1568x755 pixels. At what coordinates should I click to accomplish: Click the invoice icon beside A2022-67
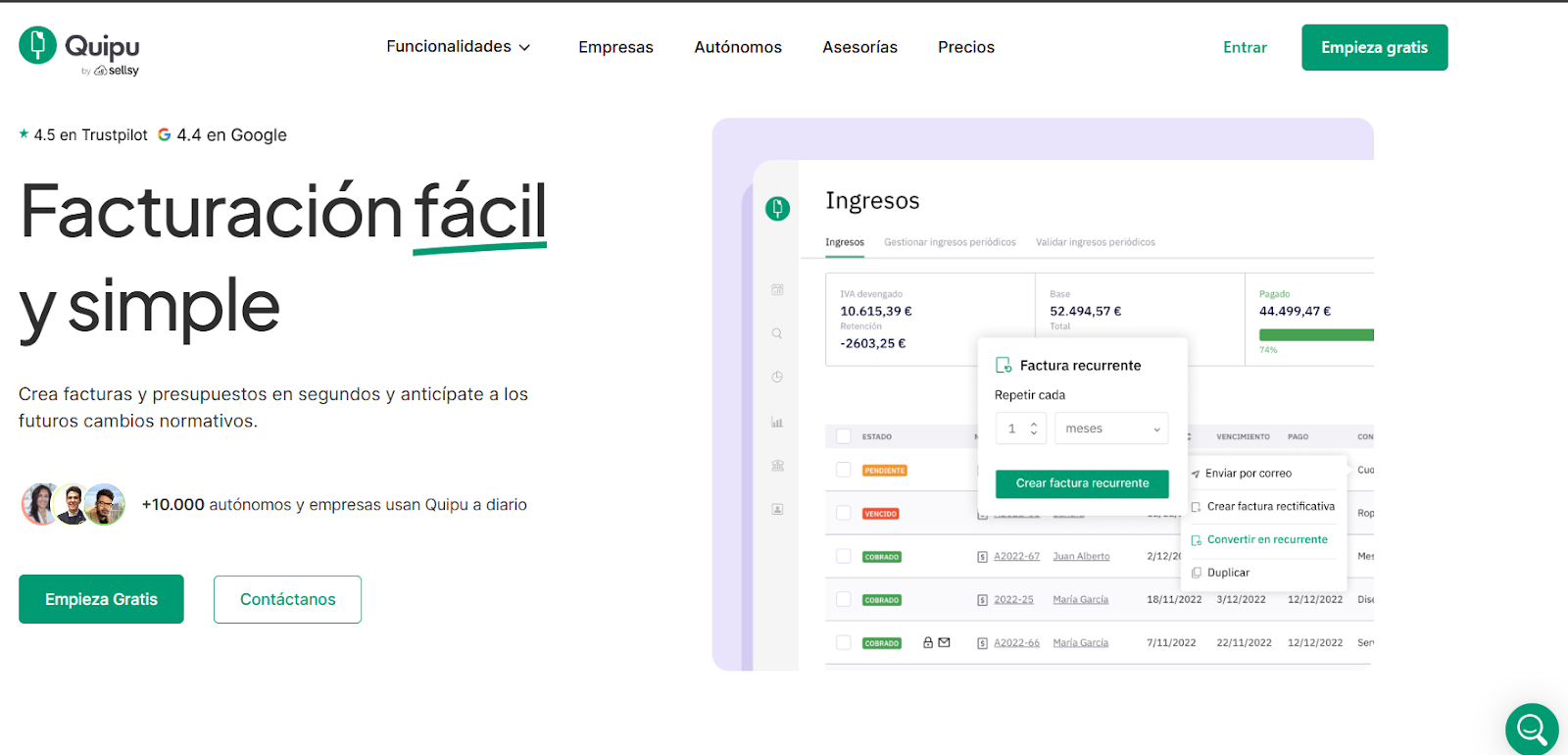(x=982, y=557)
